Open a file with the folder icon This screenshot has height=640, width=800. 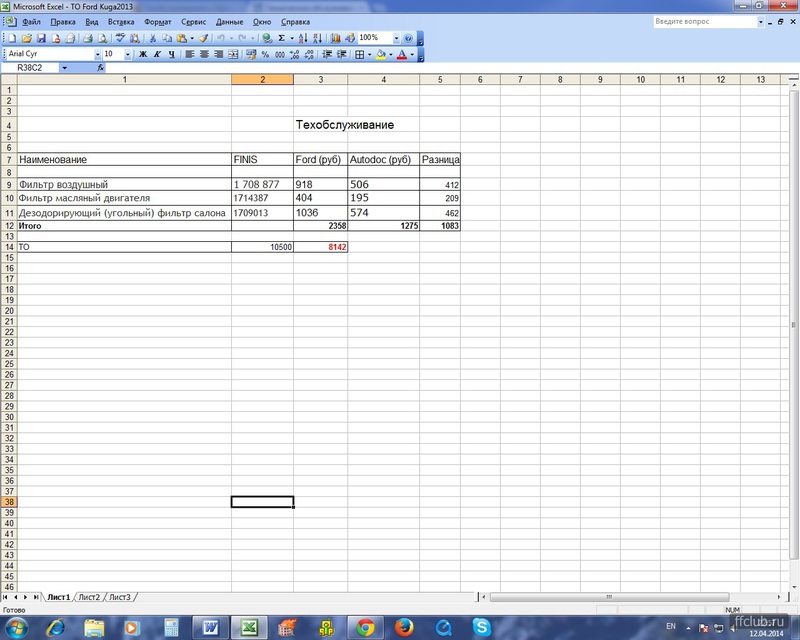27,38
